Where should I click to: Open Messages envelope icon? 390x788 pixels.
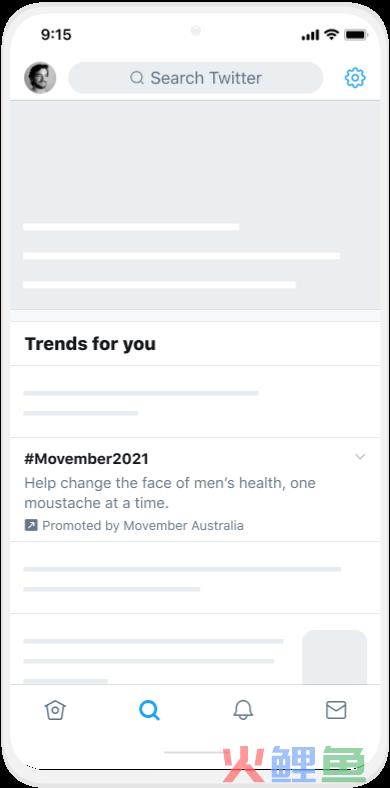[x=336, y=710]
